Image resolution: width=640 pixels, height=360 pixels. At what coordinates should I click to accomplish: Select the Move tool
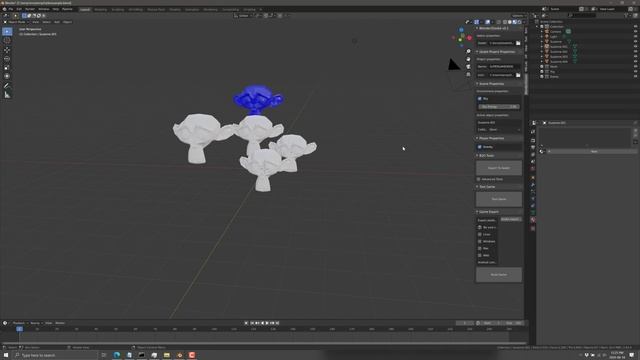7,50
